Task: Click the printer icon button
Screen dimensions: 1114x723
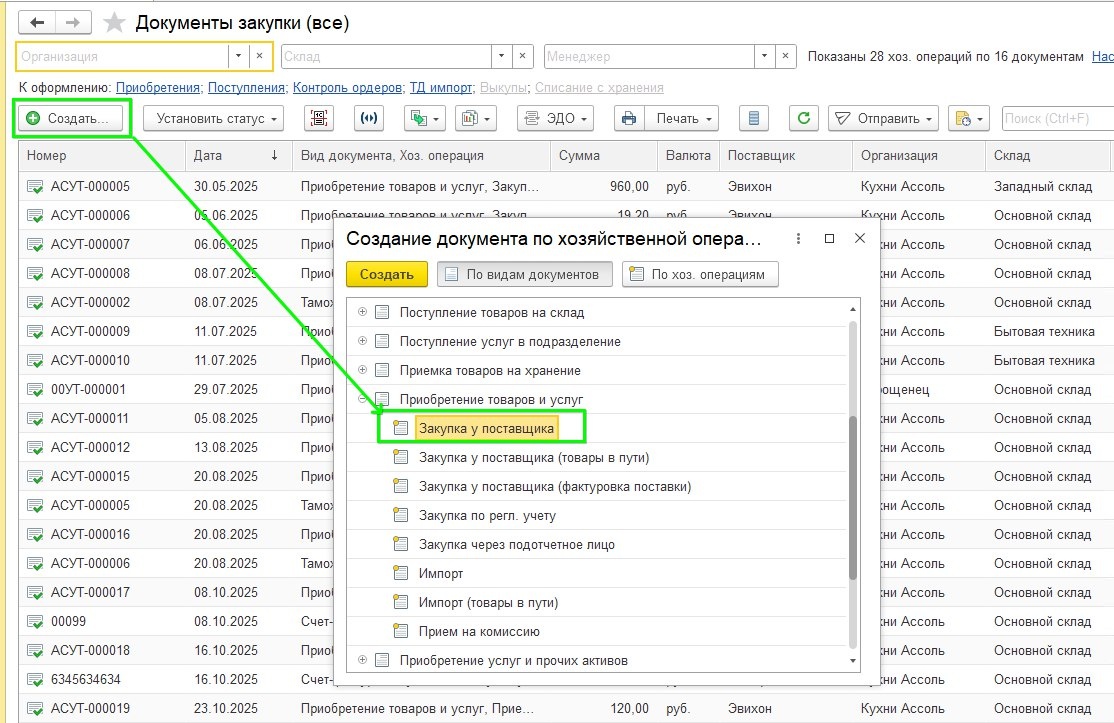Action: tap(629, 119)
